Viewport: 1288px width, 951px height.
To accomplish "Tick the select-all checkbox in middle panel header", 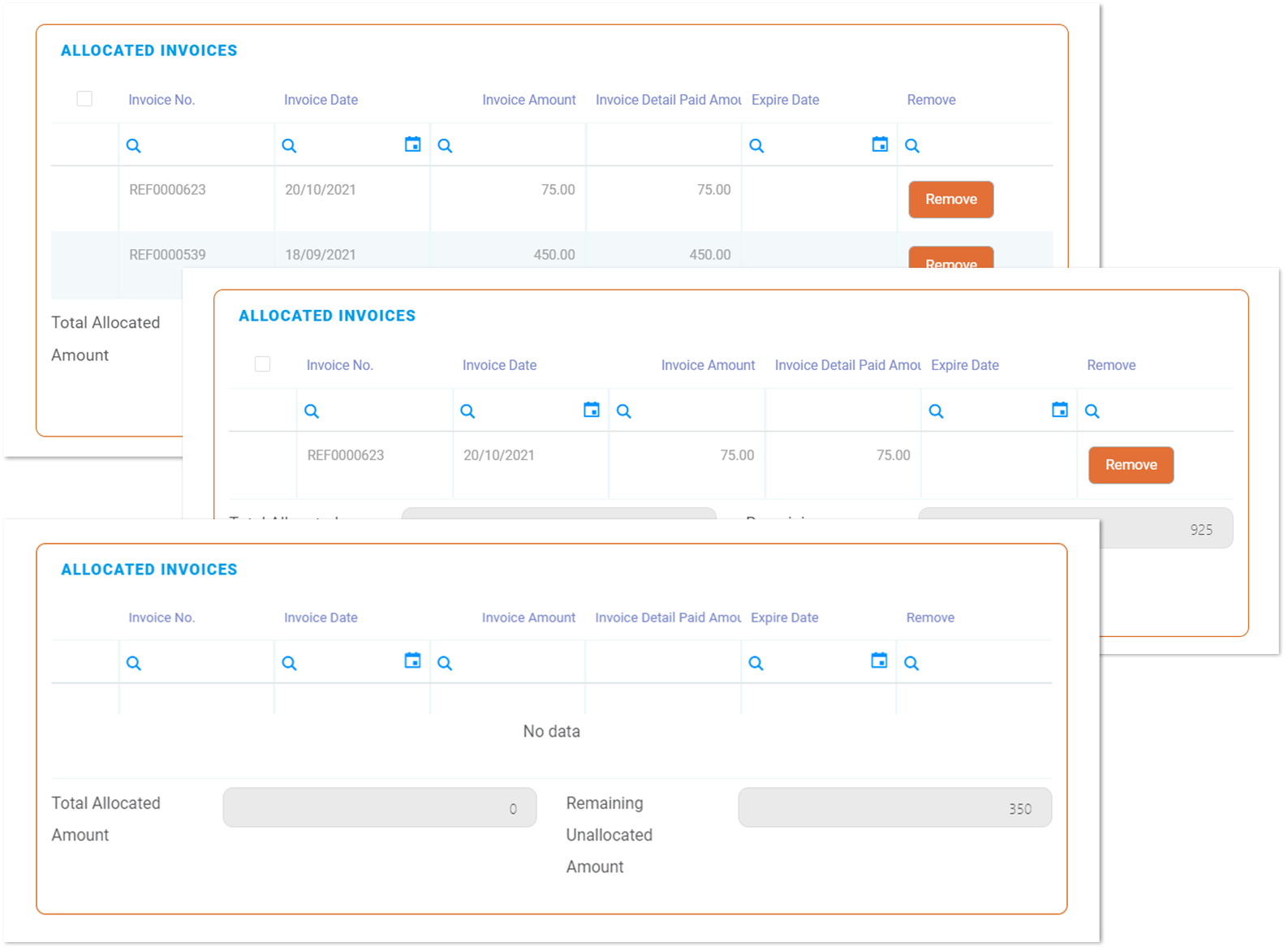I will pyautogui.click(x=262, y=364).
